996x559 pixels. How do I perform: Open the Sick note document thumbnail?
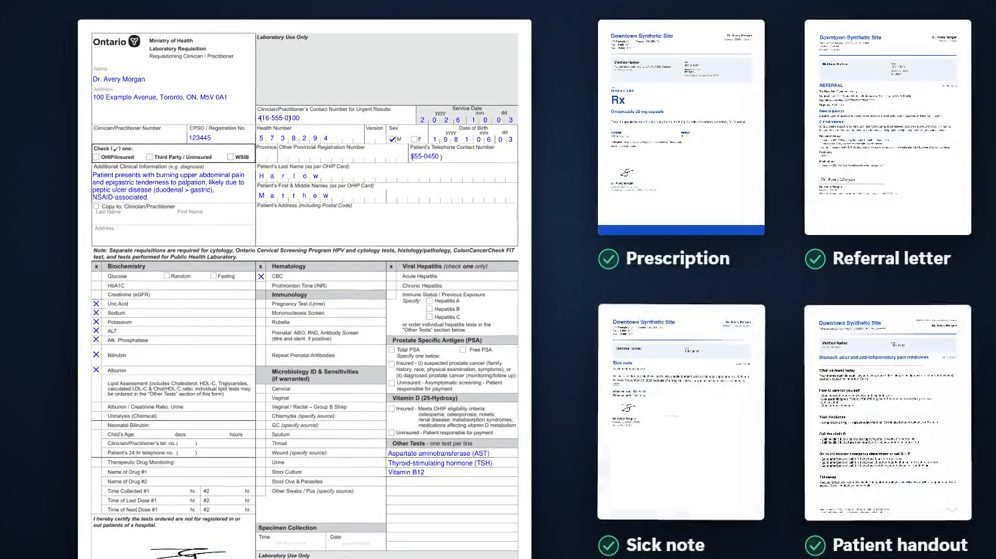click(681, 412)
